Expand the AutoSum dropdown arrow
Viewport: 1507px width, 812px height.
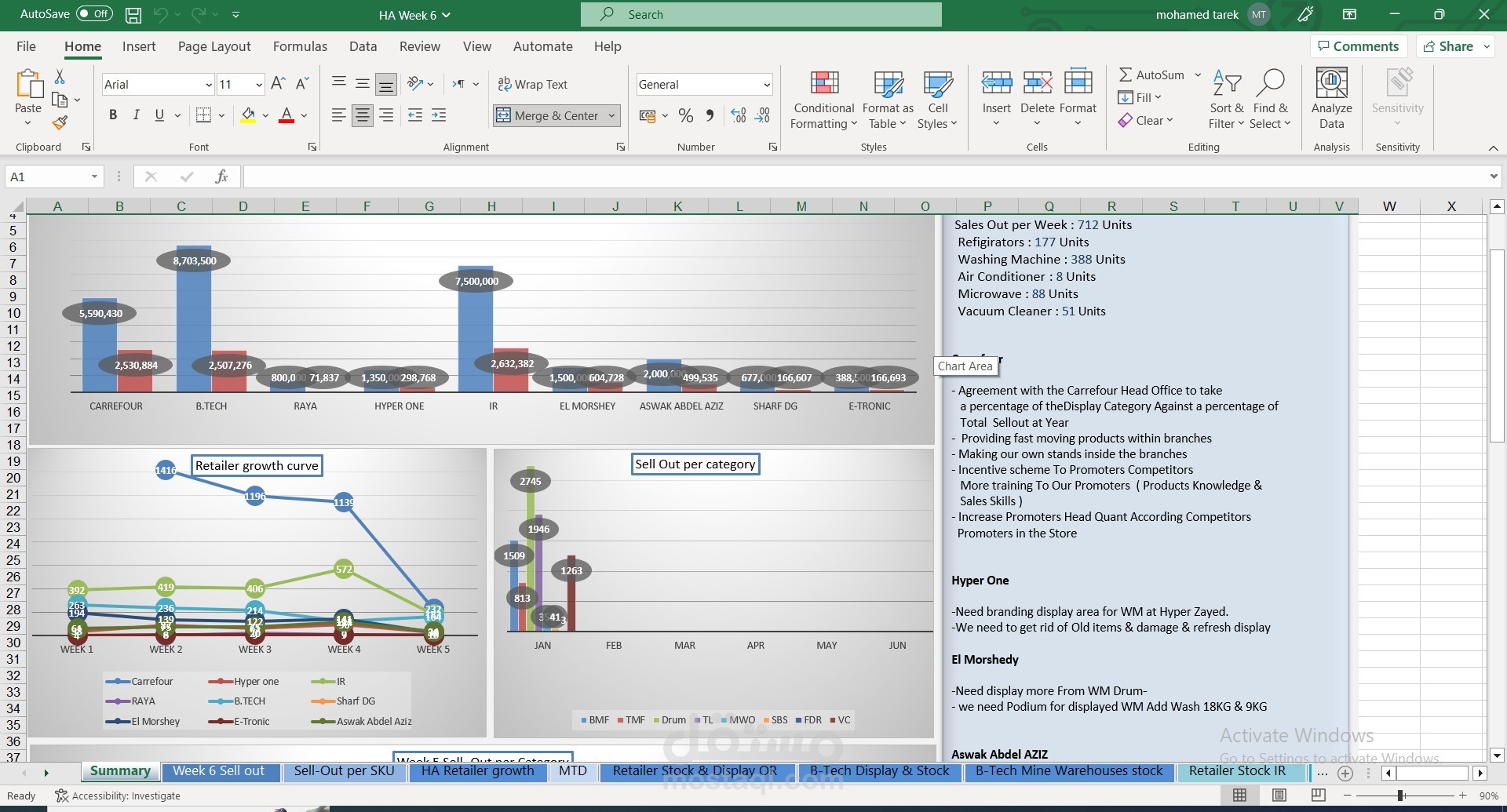coord(1198,75)
